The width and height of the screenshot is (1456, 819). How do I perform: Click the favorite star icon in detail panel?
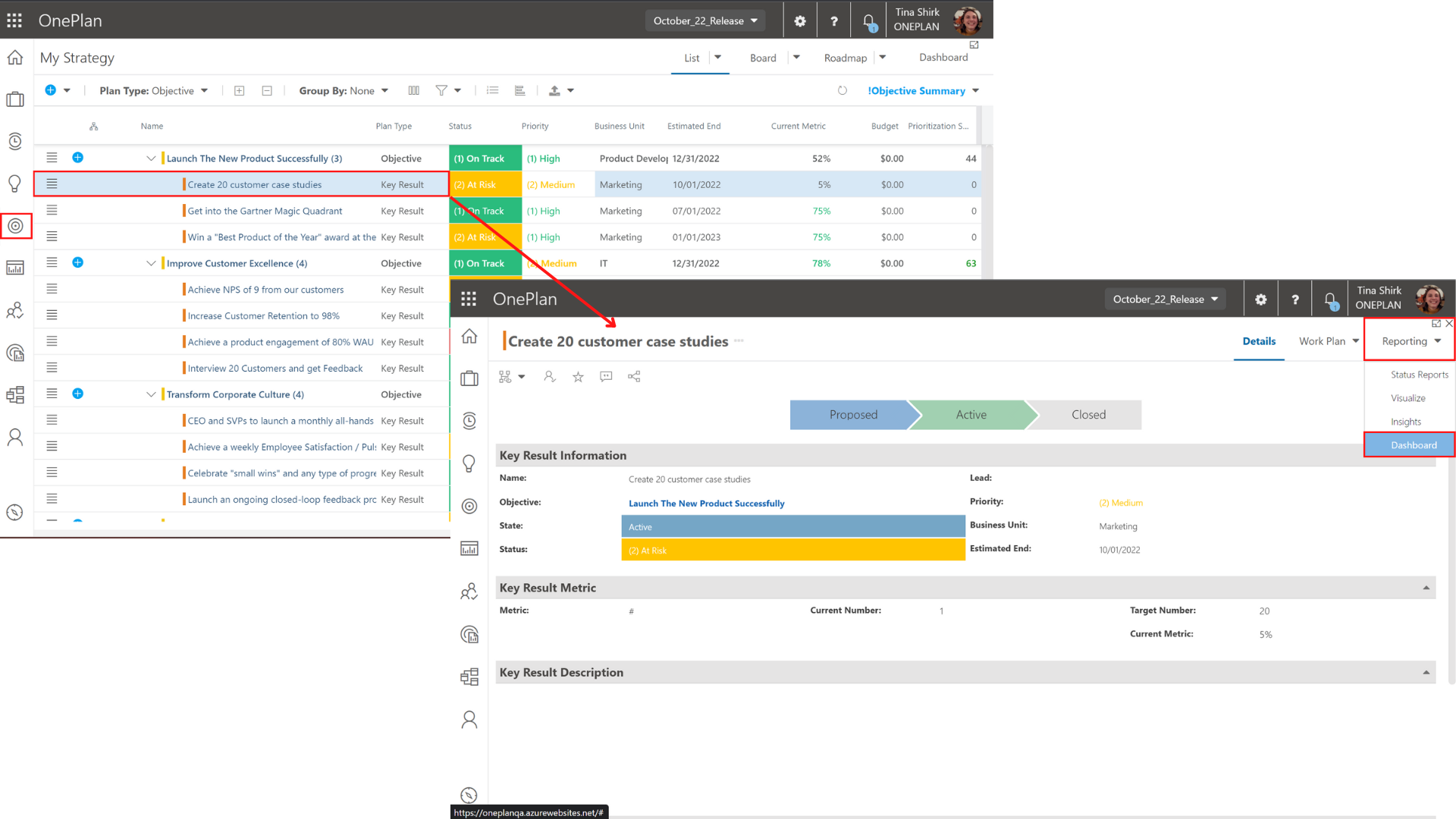(578, 376)
